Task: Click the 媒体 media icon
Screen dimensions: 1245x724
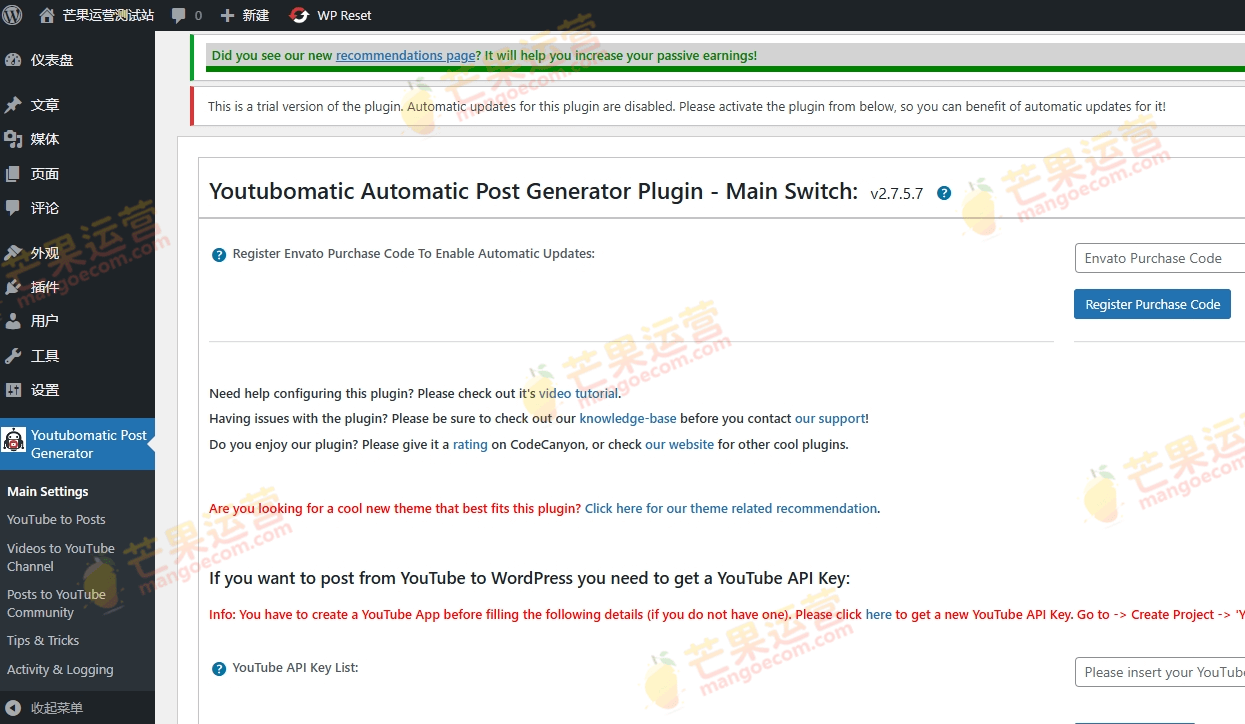Action: click(x=13, y=139)
